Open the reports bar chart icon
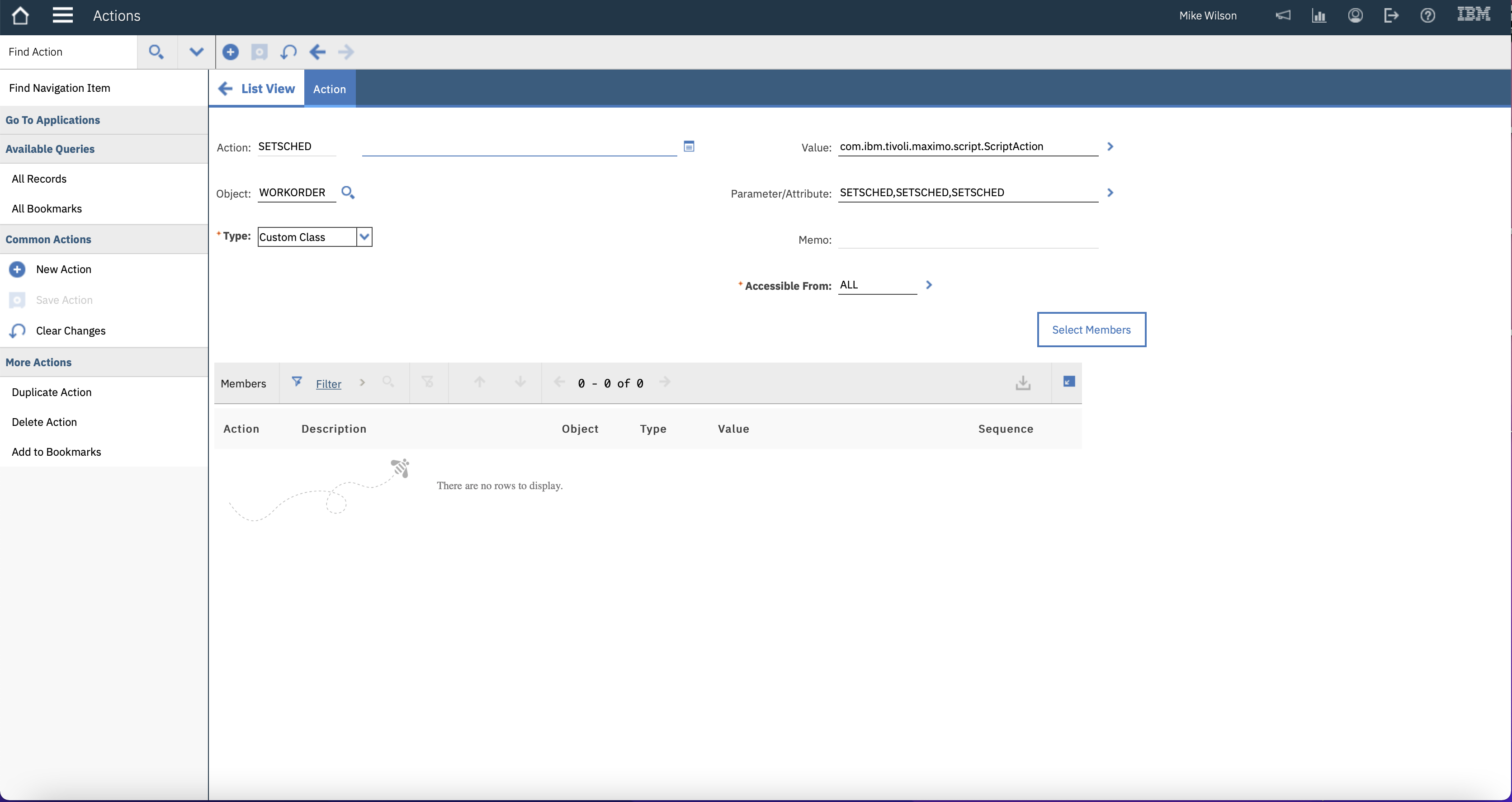This screenshot has width=1512, height=802. 1319,16
